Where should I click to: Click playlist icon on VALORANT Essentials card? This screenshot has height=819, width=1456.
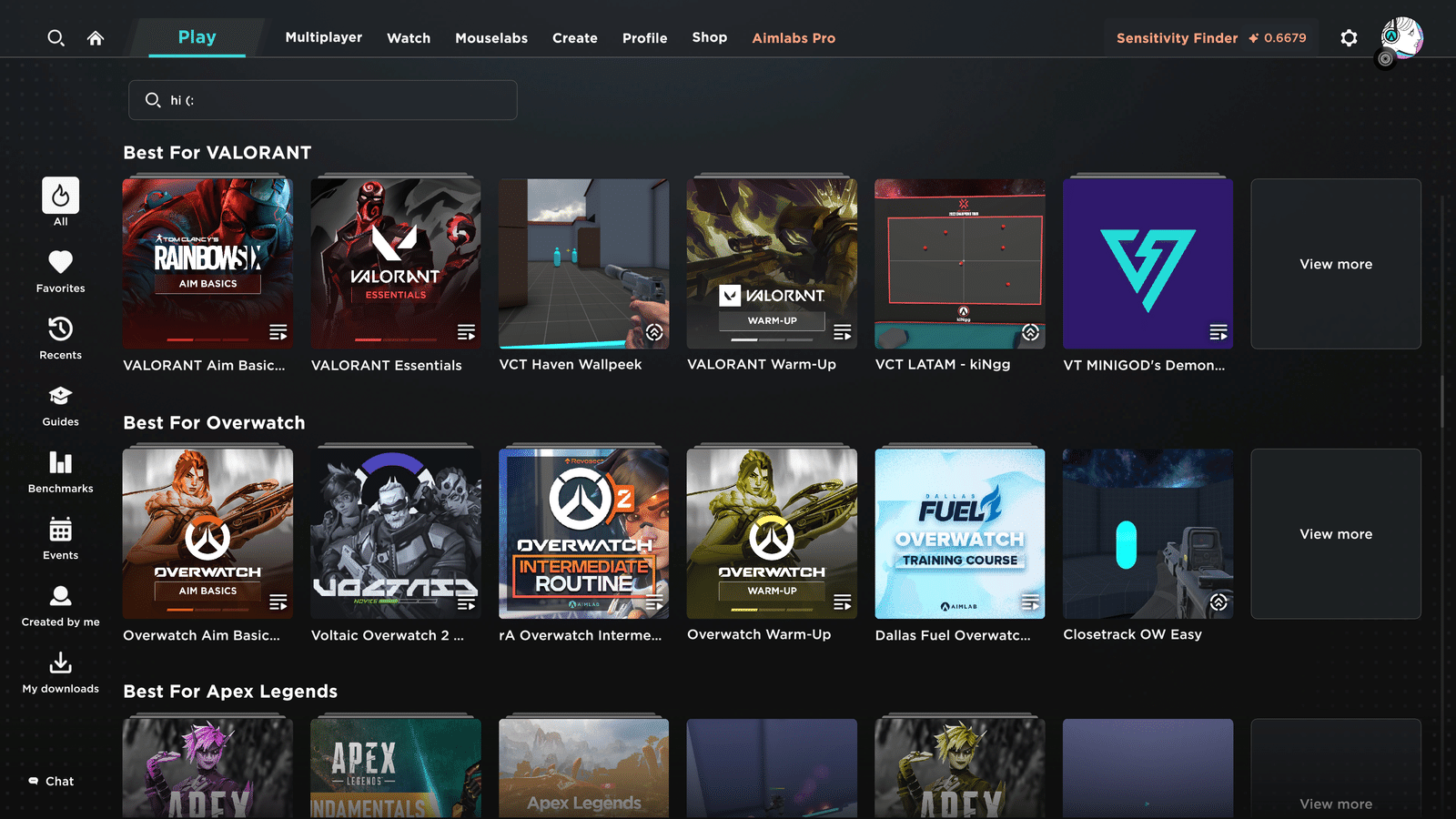pyautogui.click(x=466, y=332)
